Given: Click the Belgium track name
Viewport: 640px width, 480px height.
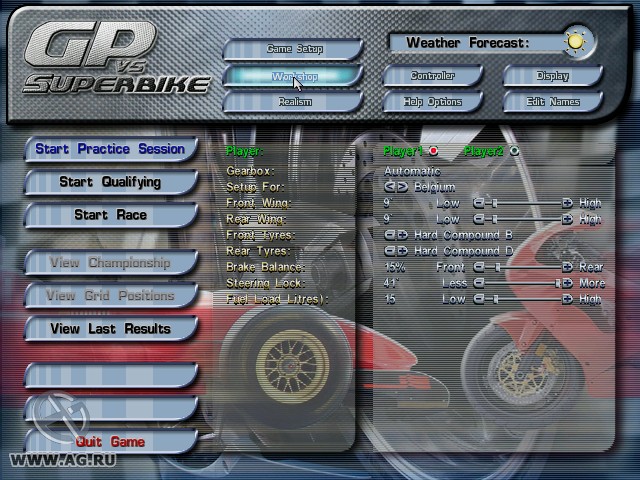Looking at the screenshot, I should point(435,187).
